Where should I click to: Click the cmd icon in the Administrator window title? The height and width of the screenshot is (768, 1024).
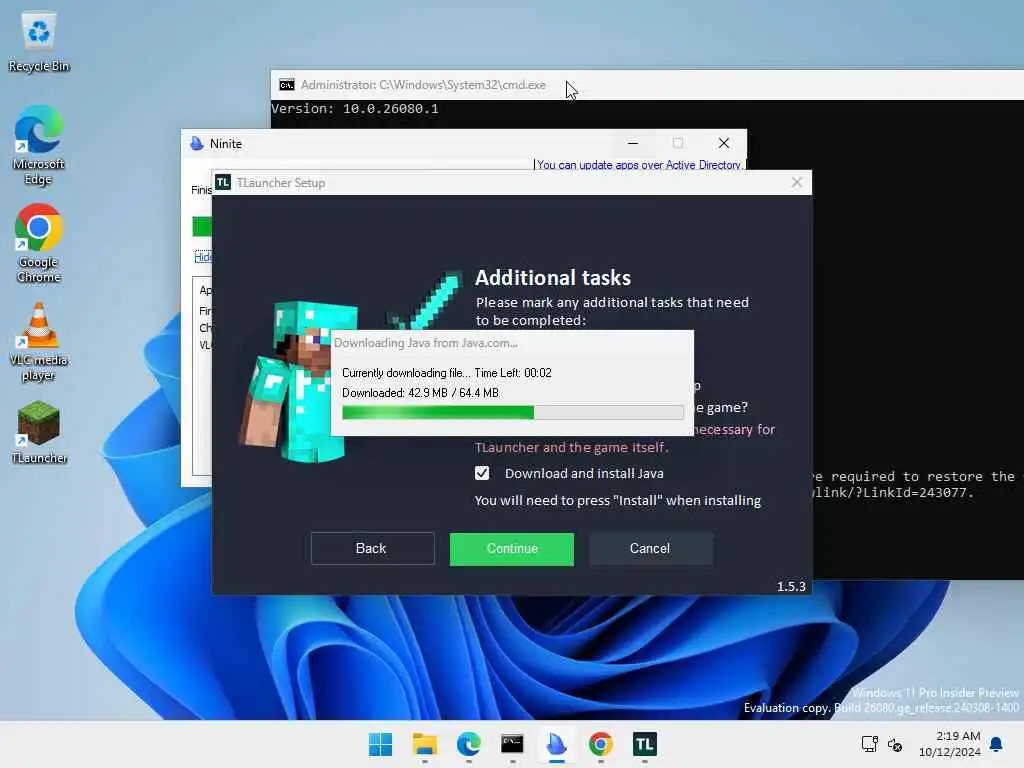pyautogui.click(x=287, y=85)
